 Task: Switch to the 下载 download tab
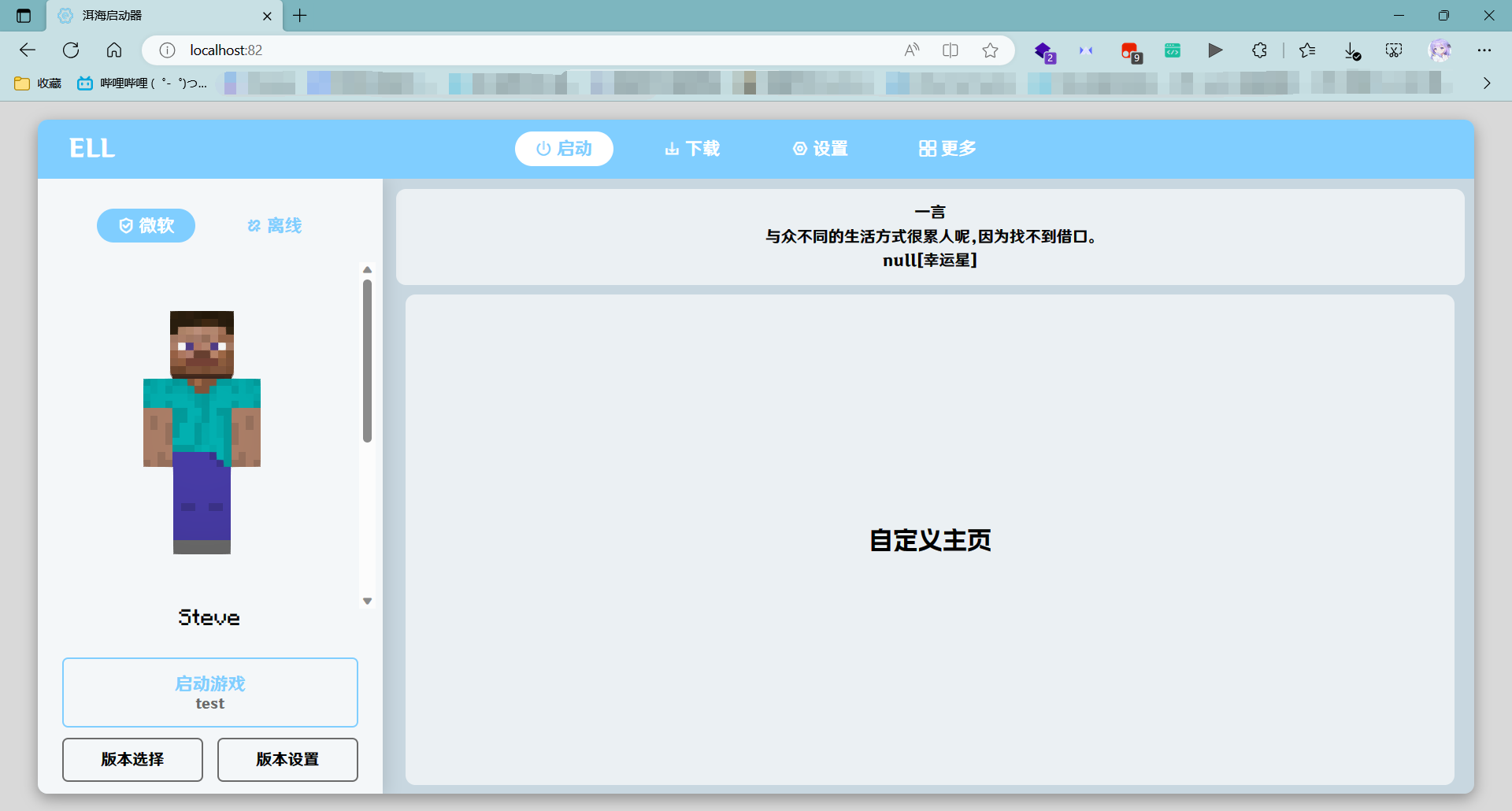[x=692, y=149]
